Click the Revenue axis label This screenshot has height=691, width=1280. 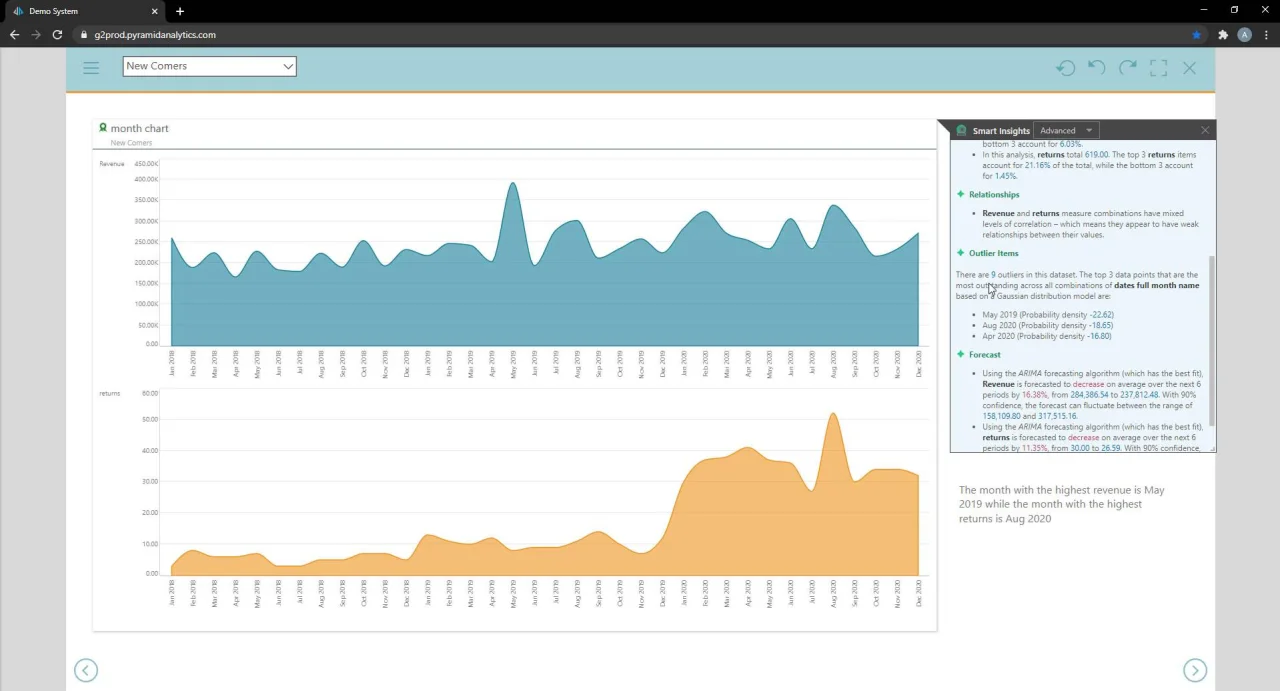(112, 164)
